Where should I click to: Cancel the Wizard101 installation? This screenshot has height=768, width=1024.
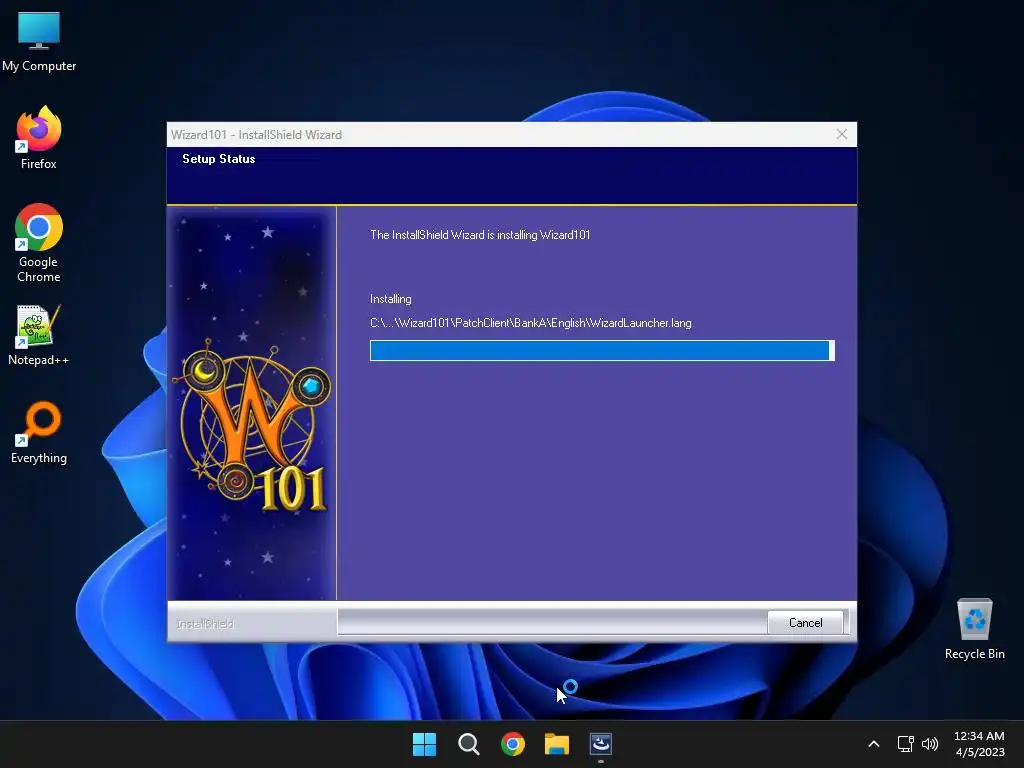coord(805,622)
